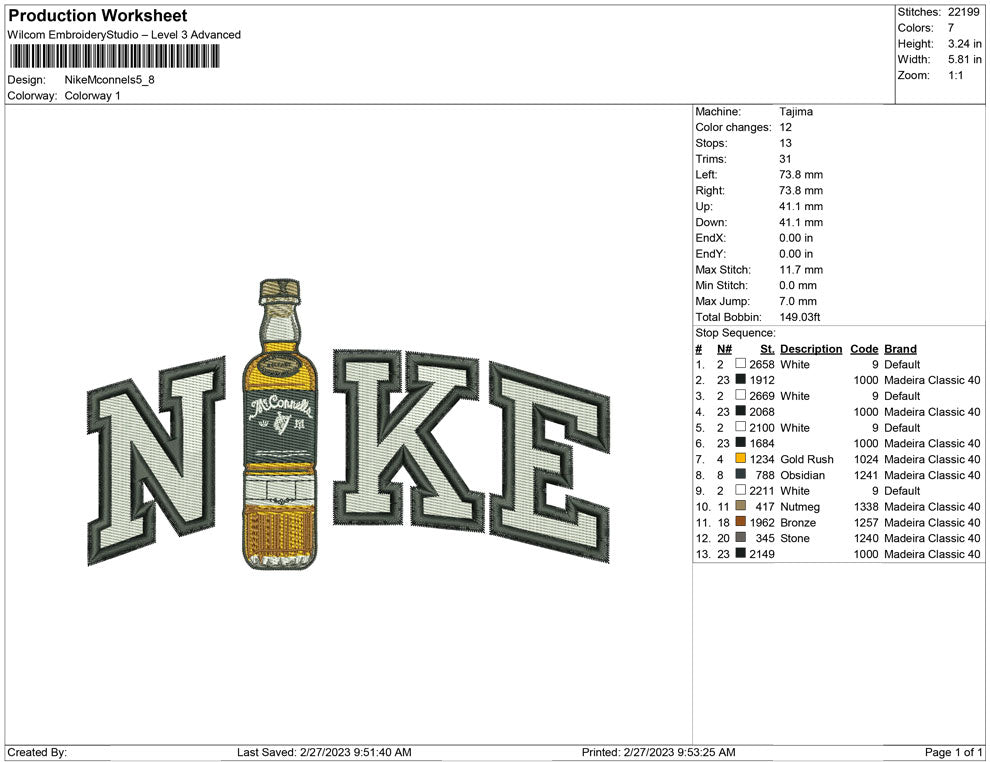Click the "Description" column header

click(x=811, y=348)
